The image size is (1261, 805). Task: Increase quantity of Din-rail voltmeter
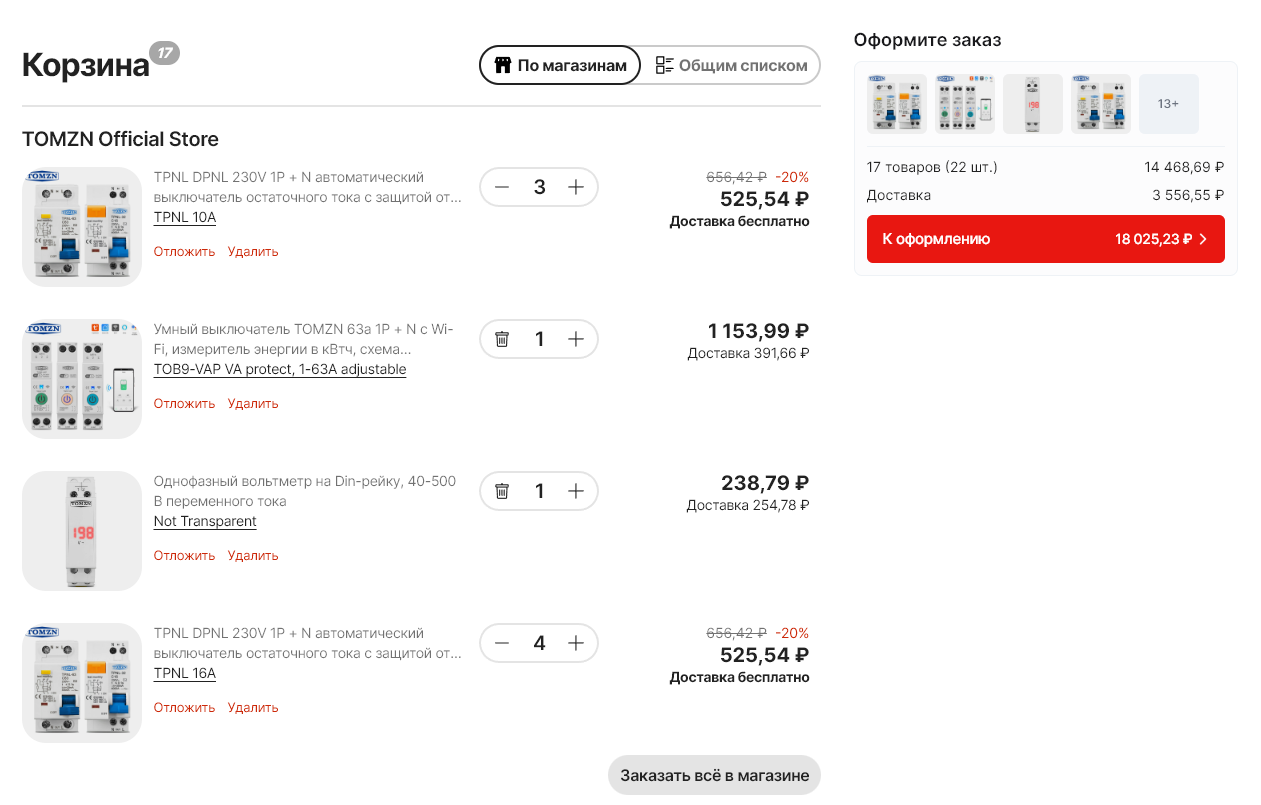pos(576,491)
